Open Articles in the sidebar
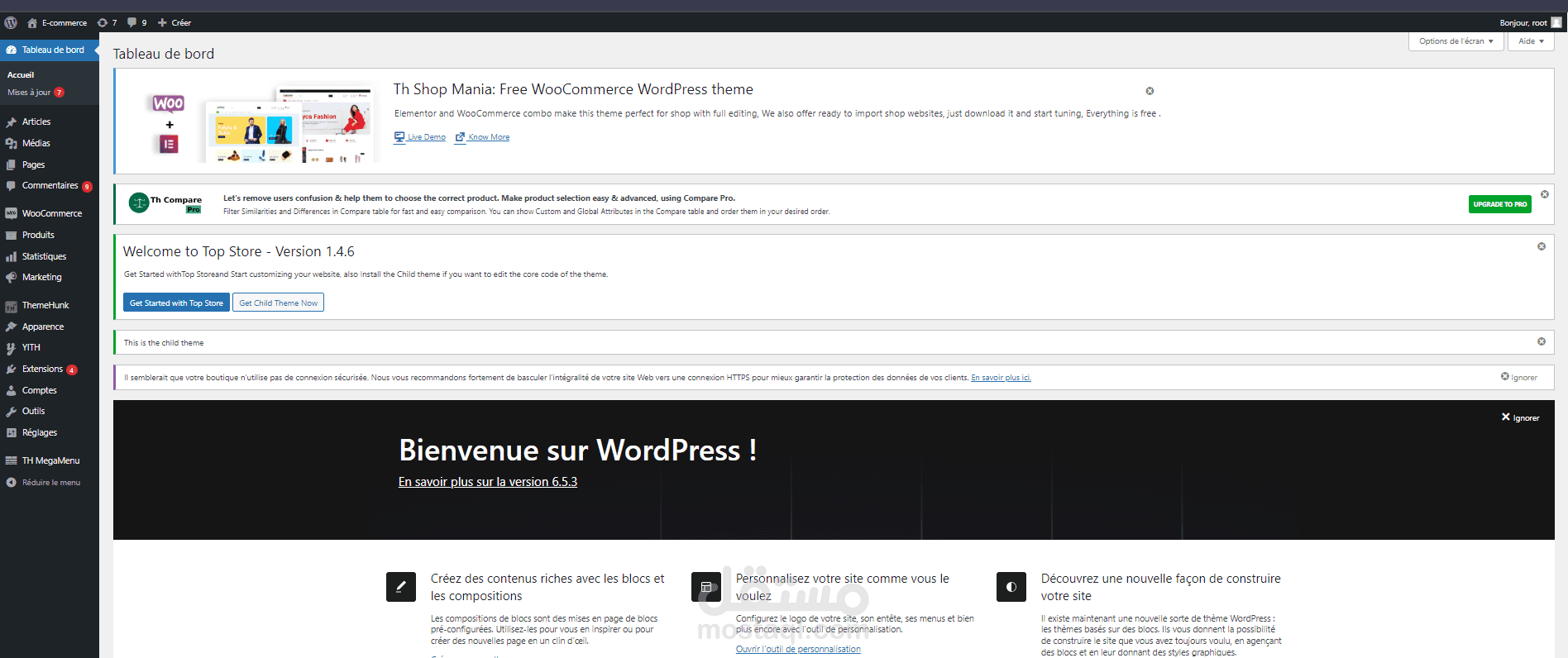The image size is (1568, 658). click(50, 122)
